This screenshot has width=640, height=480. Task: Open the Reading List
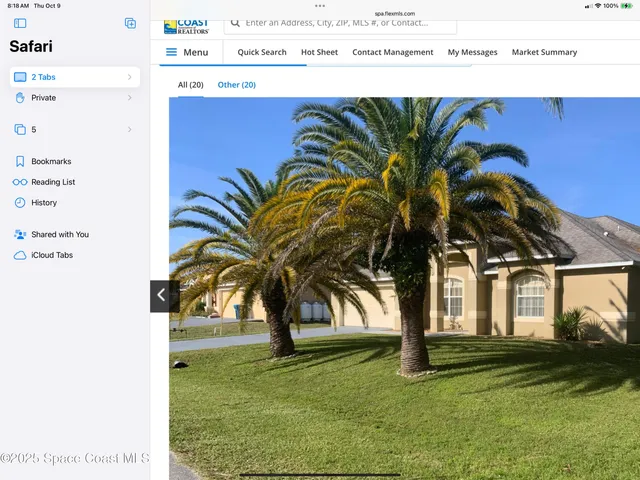(52, 182)
